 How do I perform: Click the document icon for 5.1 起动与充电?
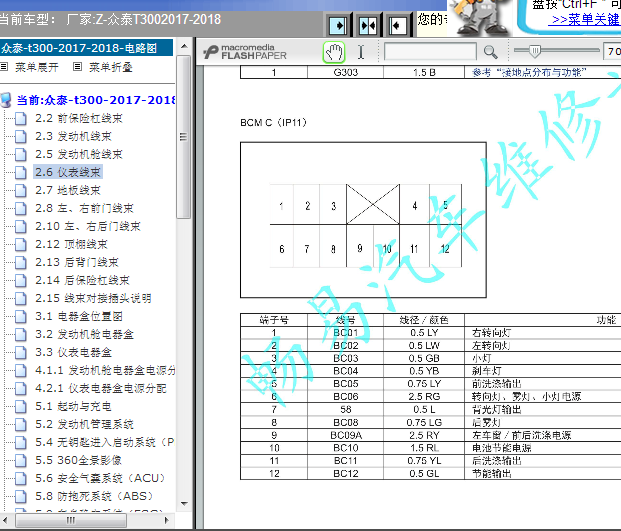[21, 406]
